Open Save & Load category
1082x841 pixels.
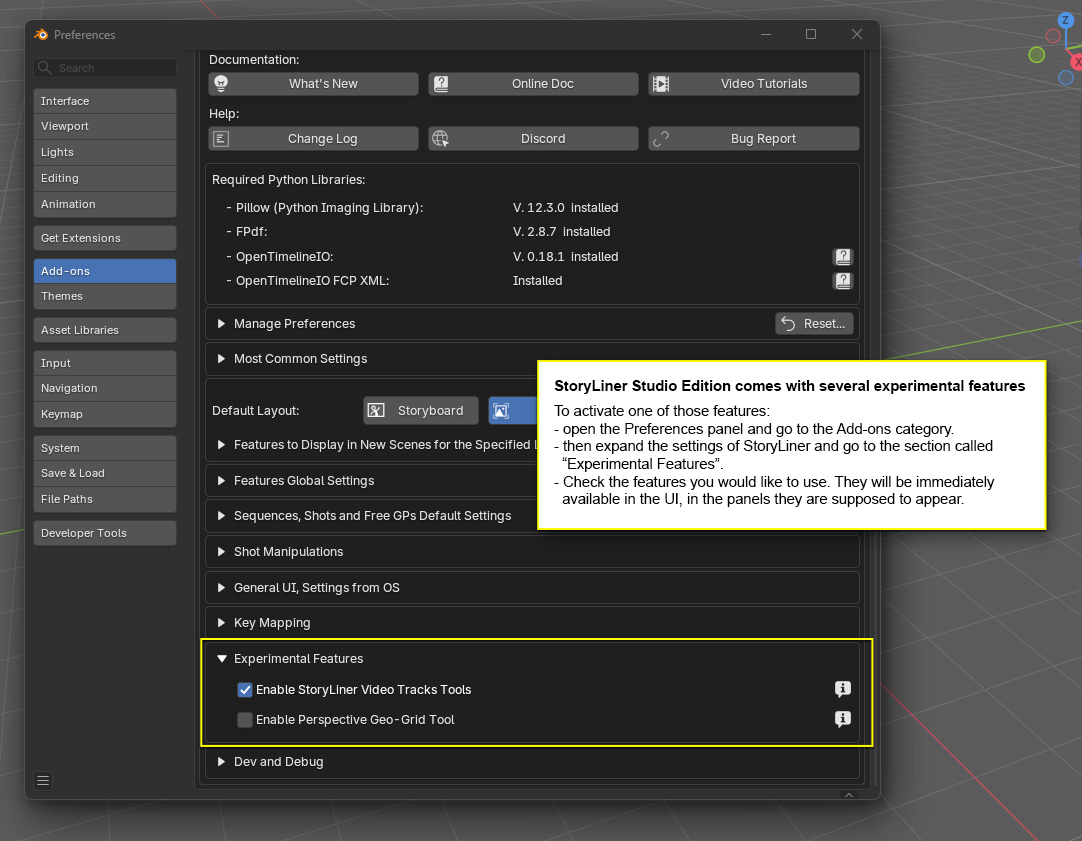(x=105, y=473)
